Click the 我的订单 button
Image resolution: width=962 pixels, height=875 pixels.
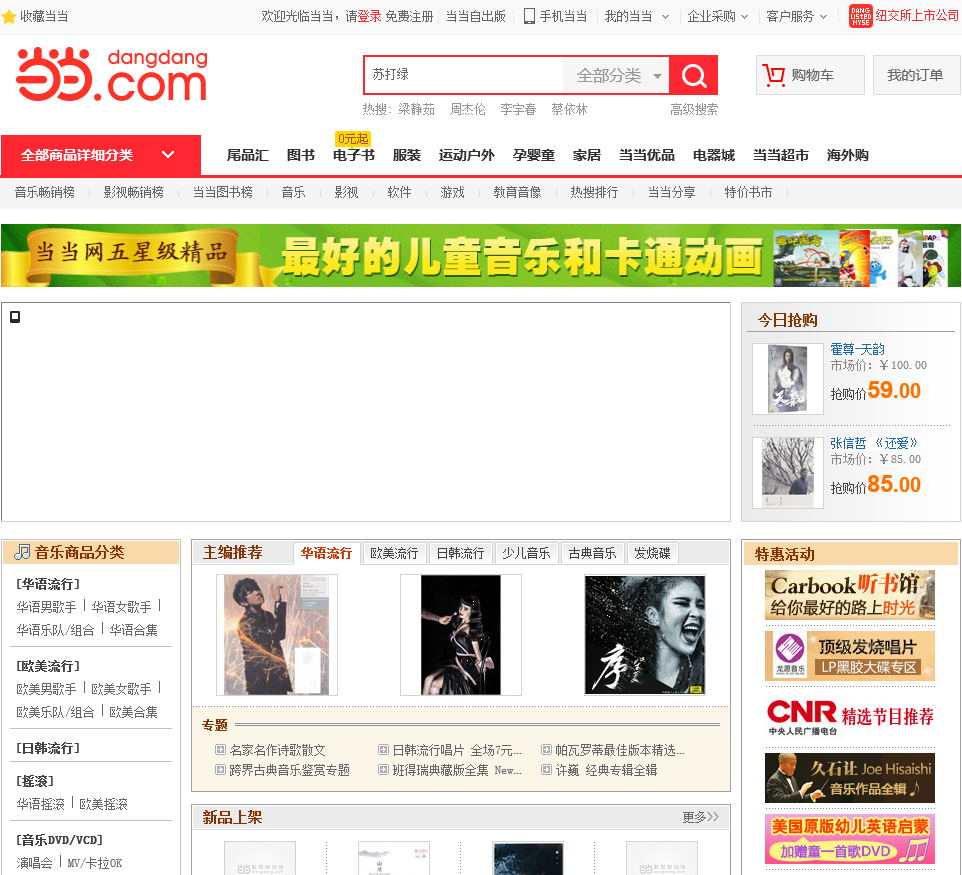[916, 75]
